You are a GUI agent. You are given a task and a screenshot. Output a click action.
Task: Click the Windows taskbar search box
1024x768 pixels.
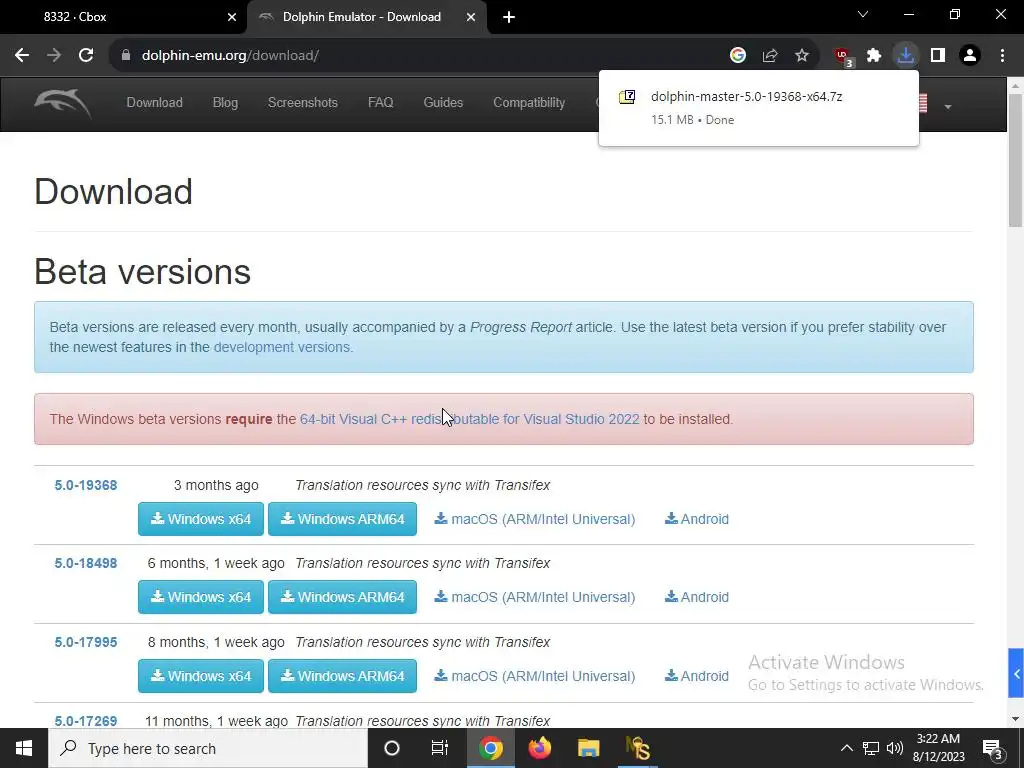(x=208, y=748)
